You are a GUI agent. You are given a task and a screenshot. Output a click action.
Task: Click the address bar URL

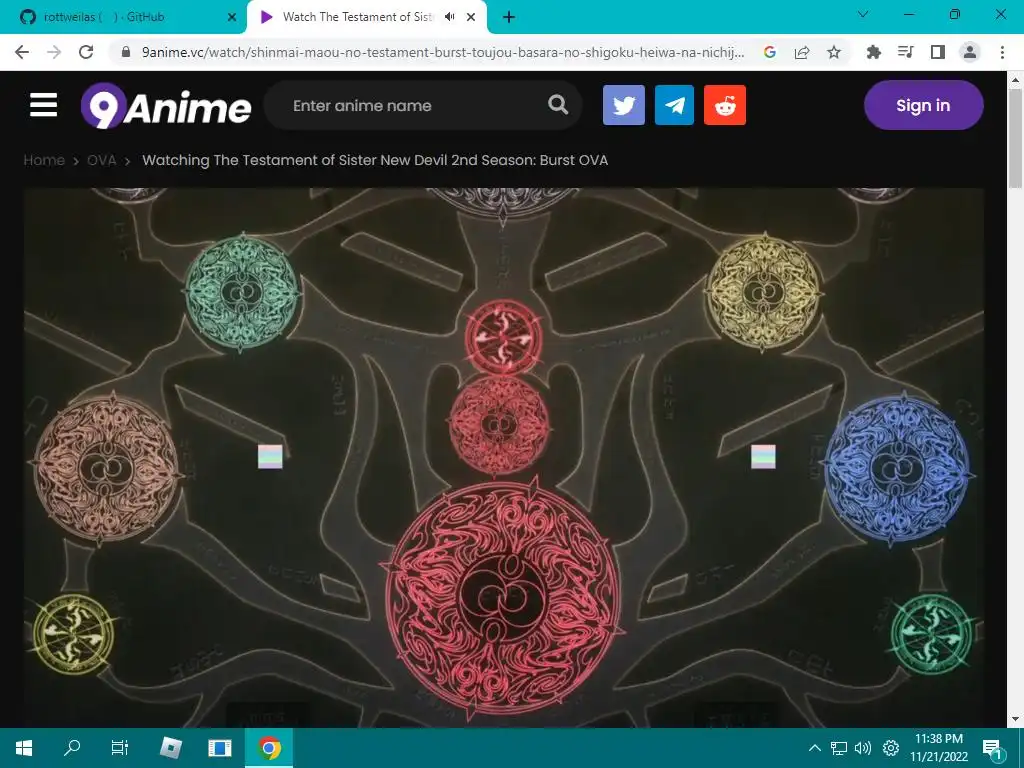pyautogui.click(x=443, y=52)
